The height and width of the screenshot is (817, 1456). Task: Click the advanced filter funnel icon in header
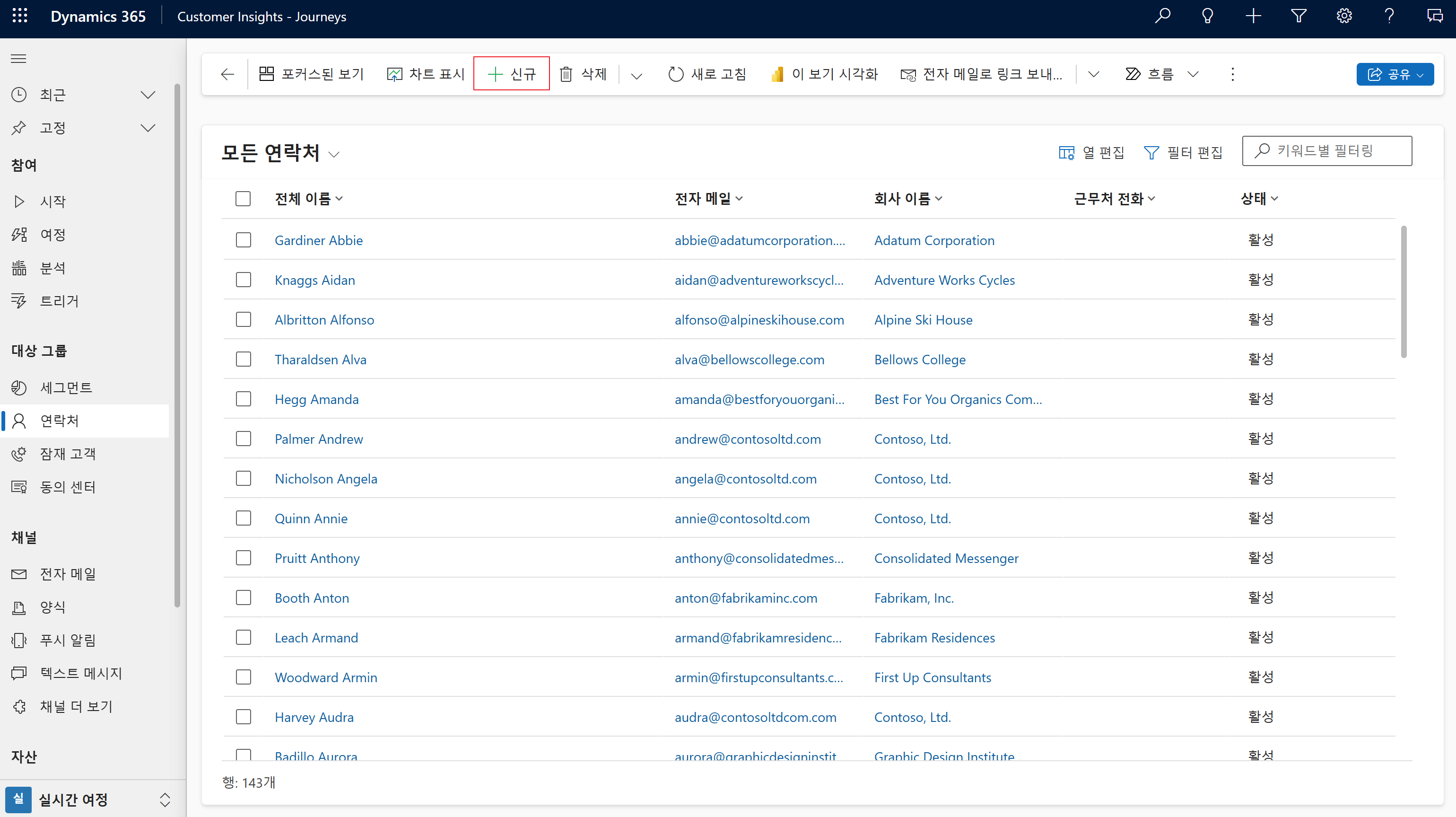[x=1299, y=16]
